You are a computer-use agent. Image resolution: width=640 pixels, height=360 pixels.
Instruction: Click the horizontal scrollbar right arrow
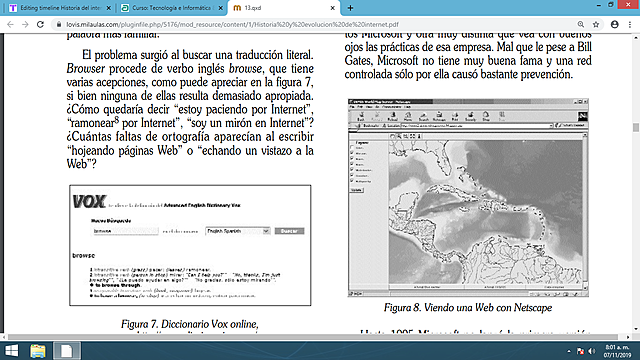(628, 337)
